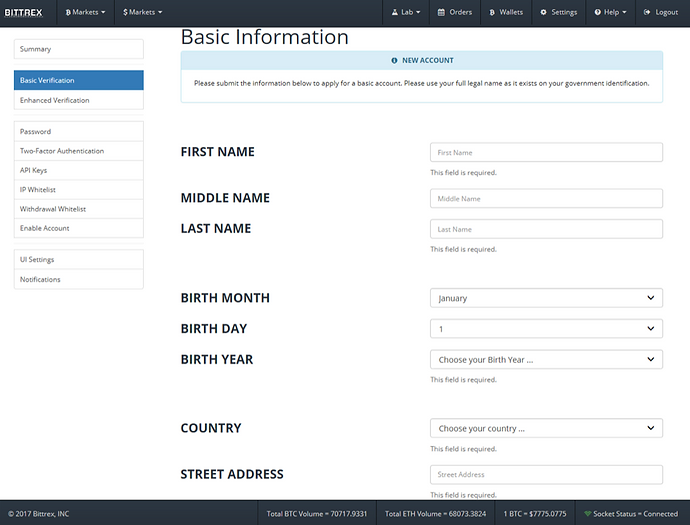Click the 2017 Bittrex, INC copyright text

tap(38, 514)
